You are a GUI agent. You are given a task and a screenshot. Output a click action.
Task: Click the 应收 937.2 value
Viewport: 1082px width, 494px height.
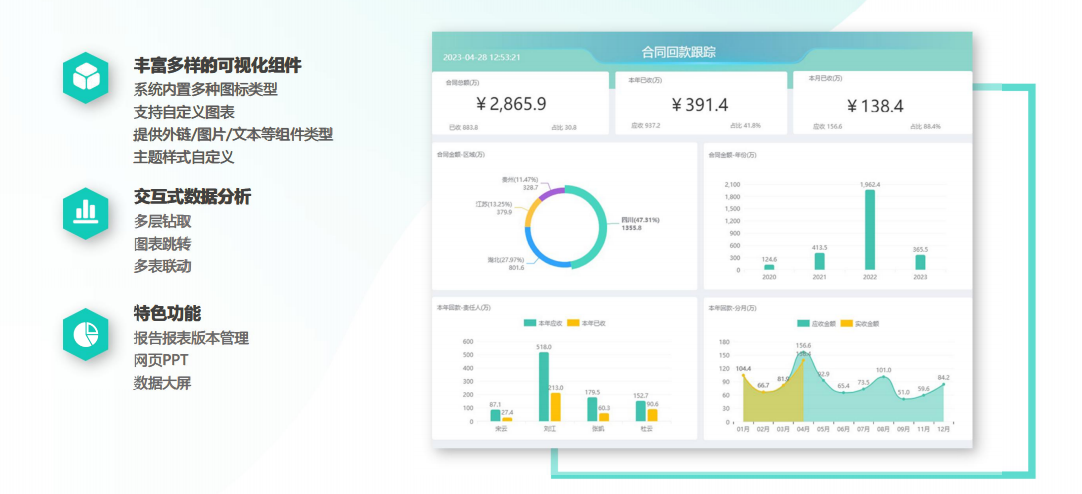(645, 126)
